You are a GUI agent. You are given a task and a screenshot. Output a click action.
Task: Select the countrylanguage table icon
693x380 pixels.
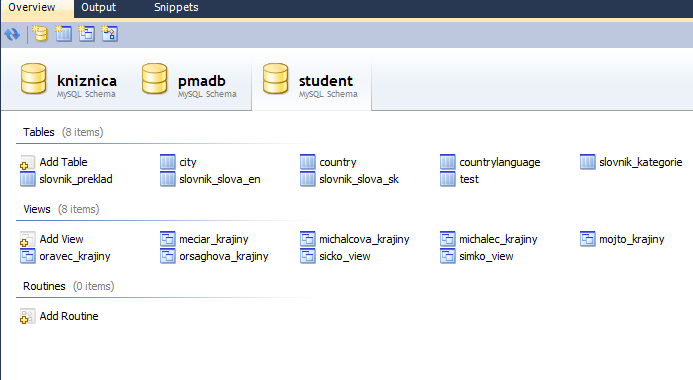pyautogui.click(x=448, y=162)
